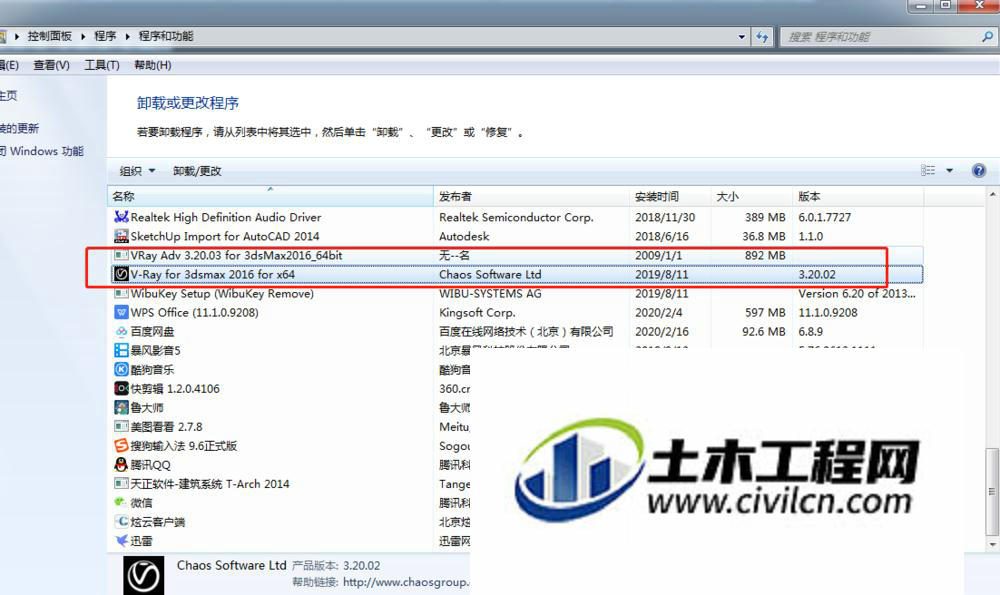Click 程序和功能 in breadcrumb
This screenshot has height=595, width=1000.
[166, 36]
